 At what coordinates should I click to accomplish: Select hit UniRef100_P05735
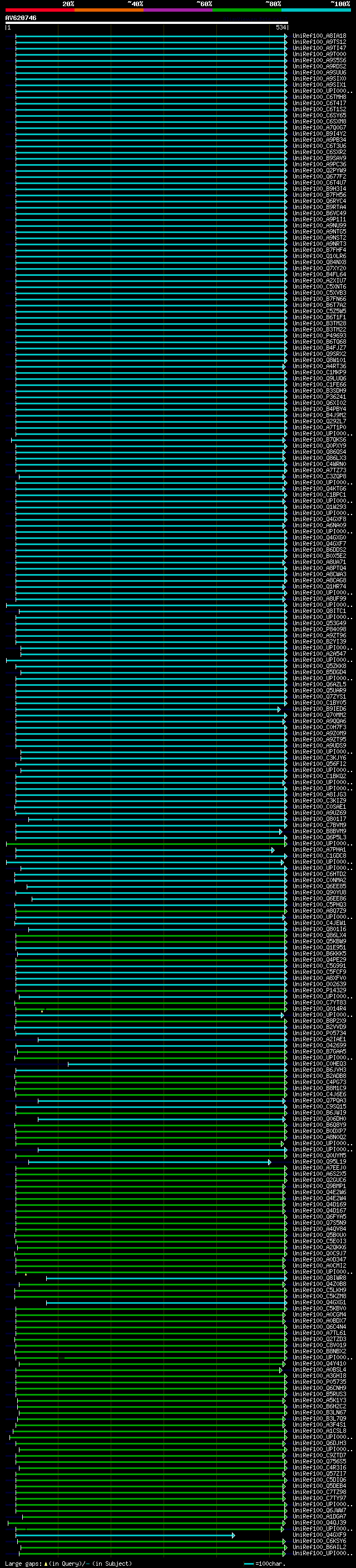[319, 1383]
